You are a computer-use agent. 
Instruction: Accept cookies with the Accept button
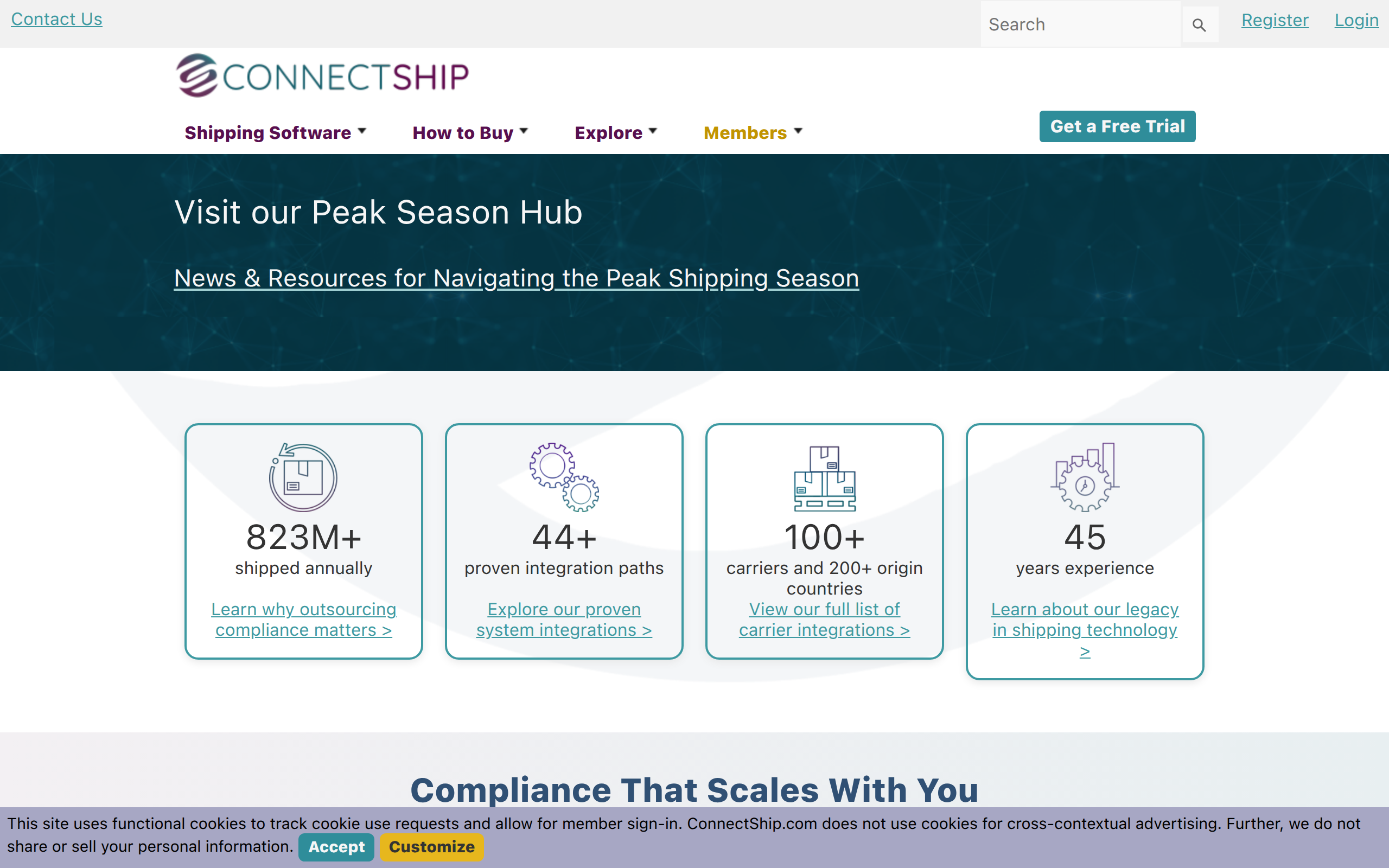point(336,847)
